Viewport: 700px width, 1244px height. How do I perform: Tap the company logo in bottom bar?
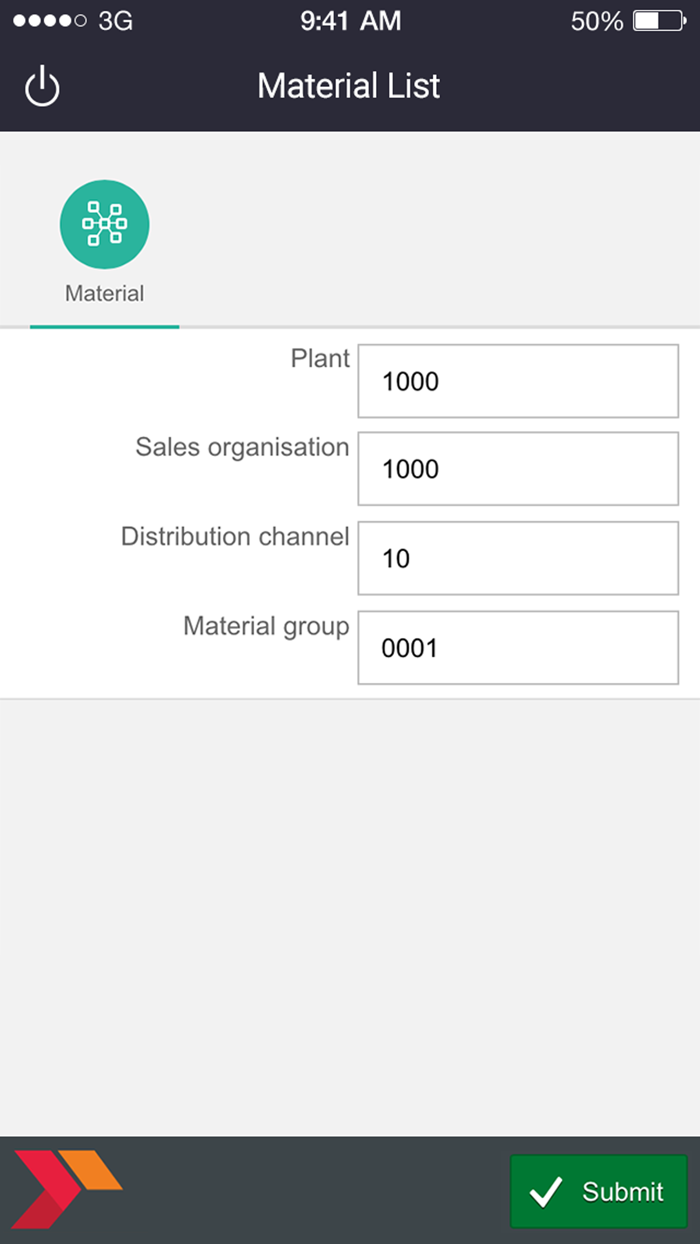(62, 1190)
